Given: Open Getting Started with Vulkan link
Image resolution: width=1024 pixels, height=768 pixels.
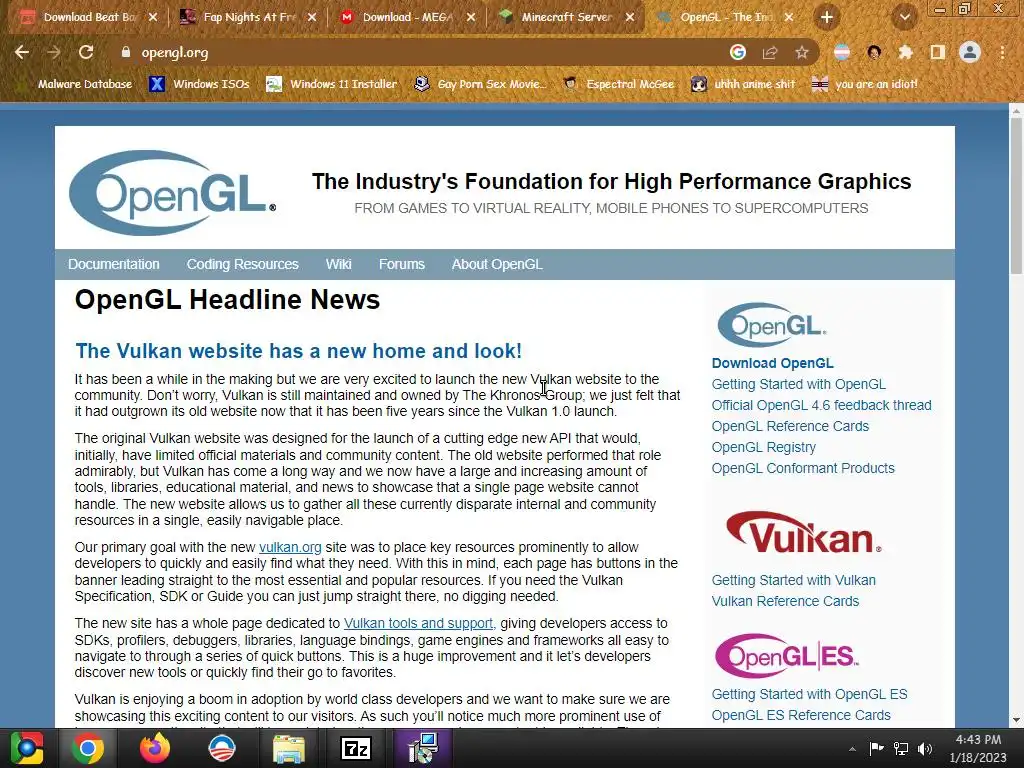Looking at the screenshot, I should pos(793,580).
